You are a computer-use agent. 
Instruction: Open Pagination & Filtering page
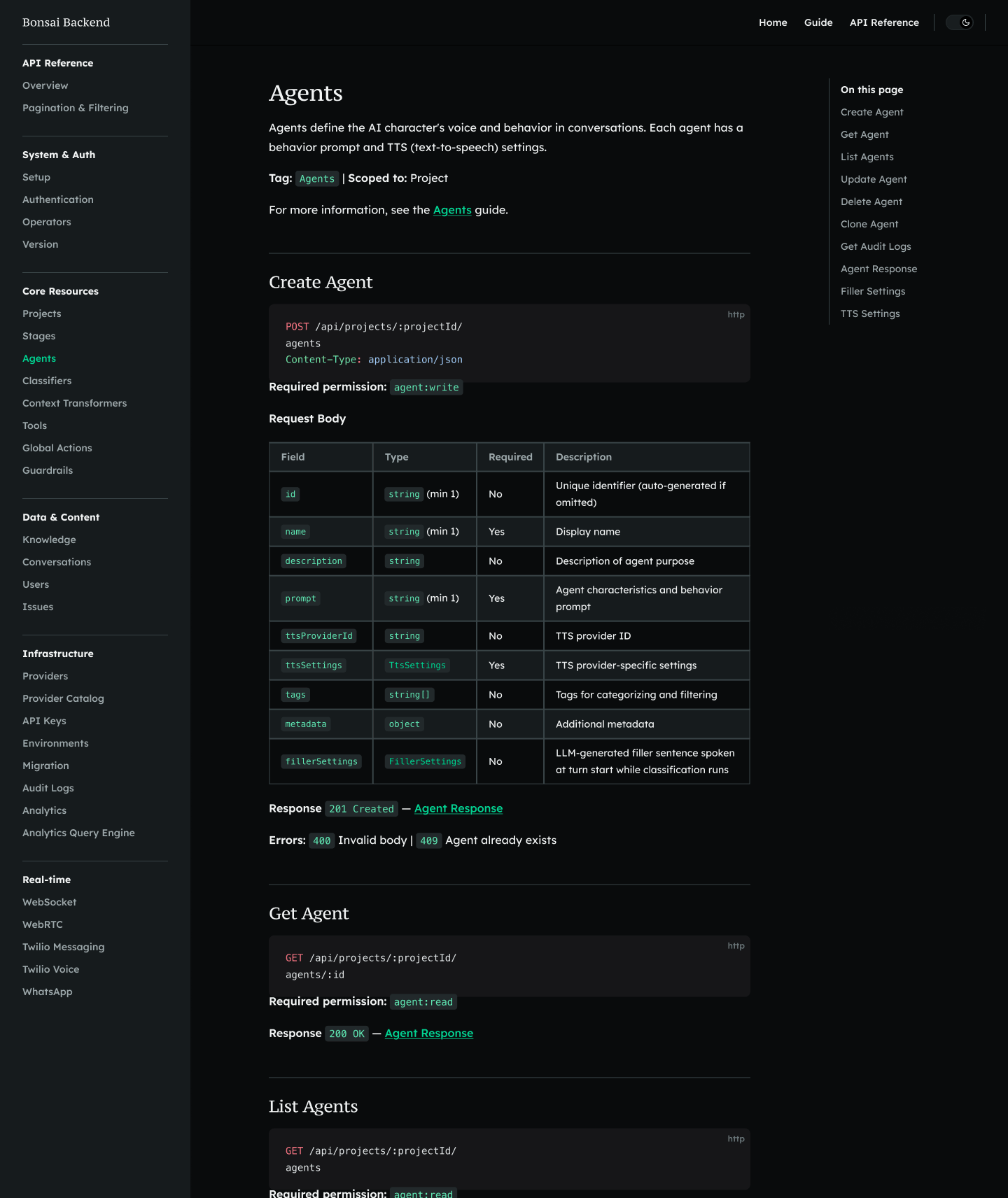[x=75, y=108]
